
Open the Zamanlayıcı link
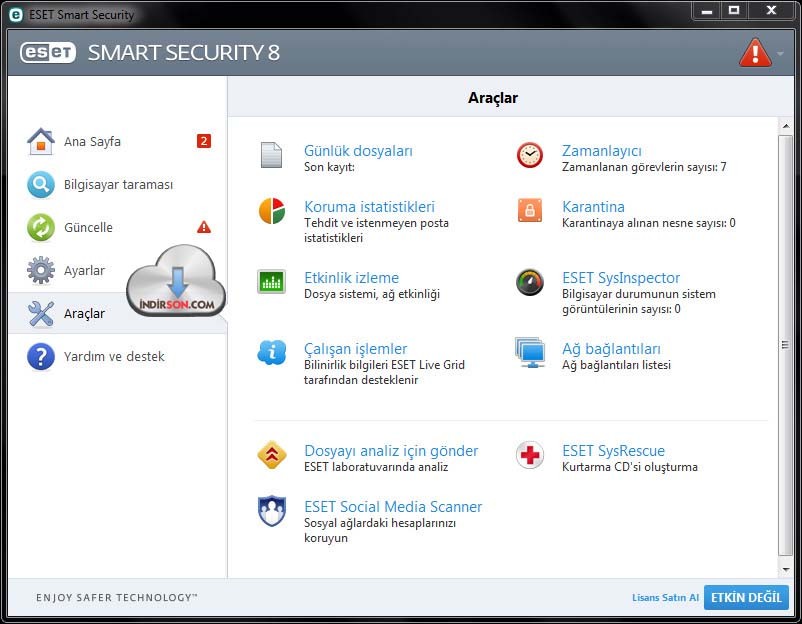602,151
